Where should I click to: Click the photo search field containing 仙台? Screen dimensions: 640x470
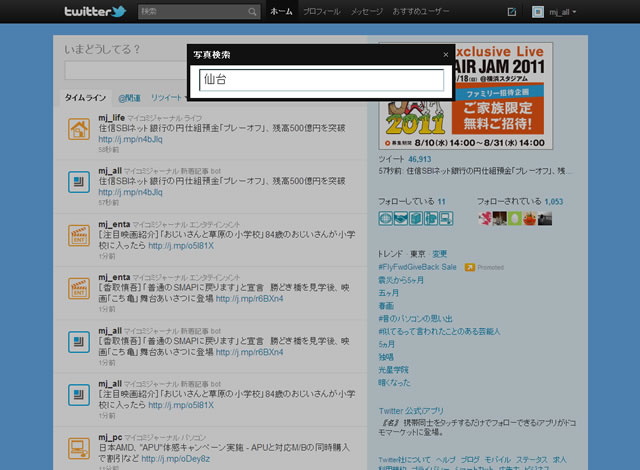click(321, 80)
